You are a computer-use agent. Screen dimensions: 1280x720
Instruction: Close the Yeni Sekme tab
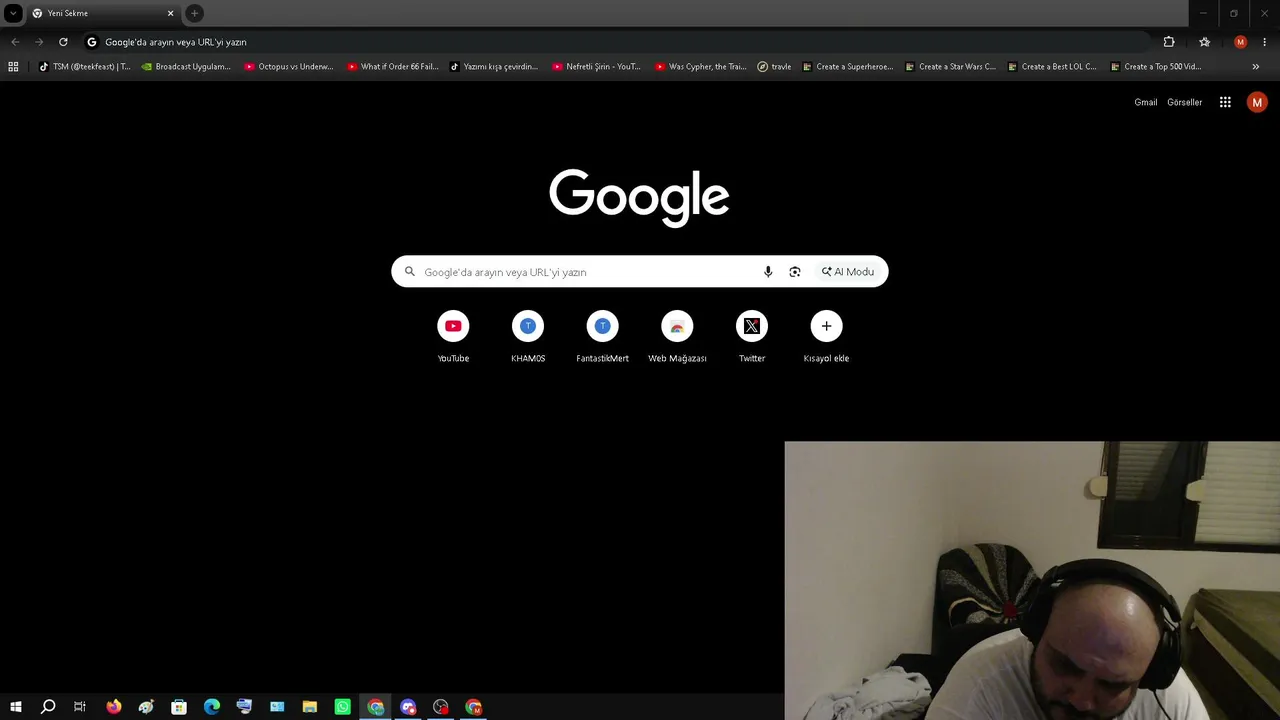coord(170,13)
